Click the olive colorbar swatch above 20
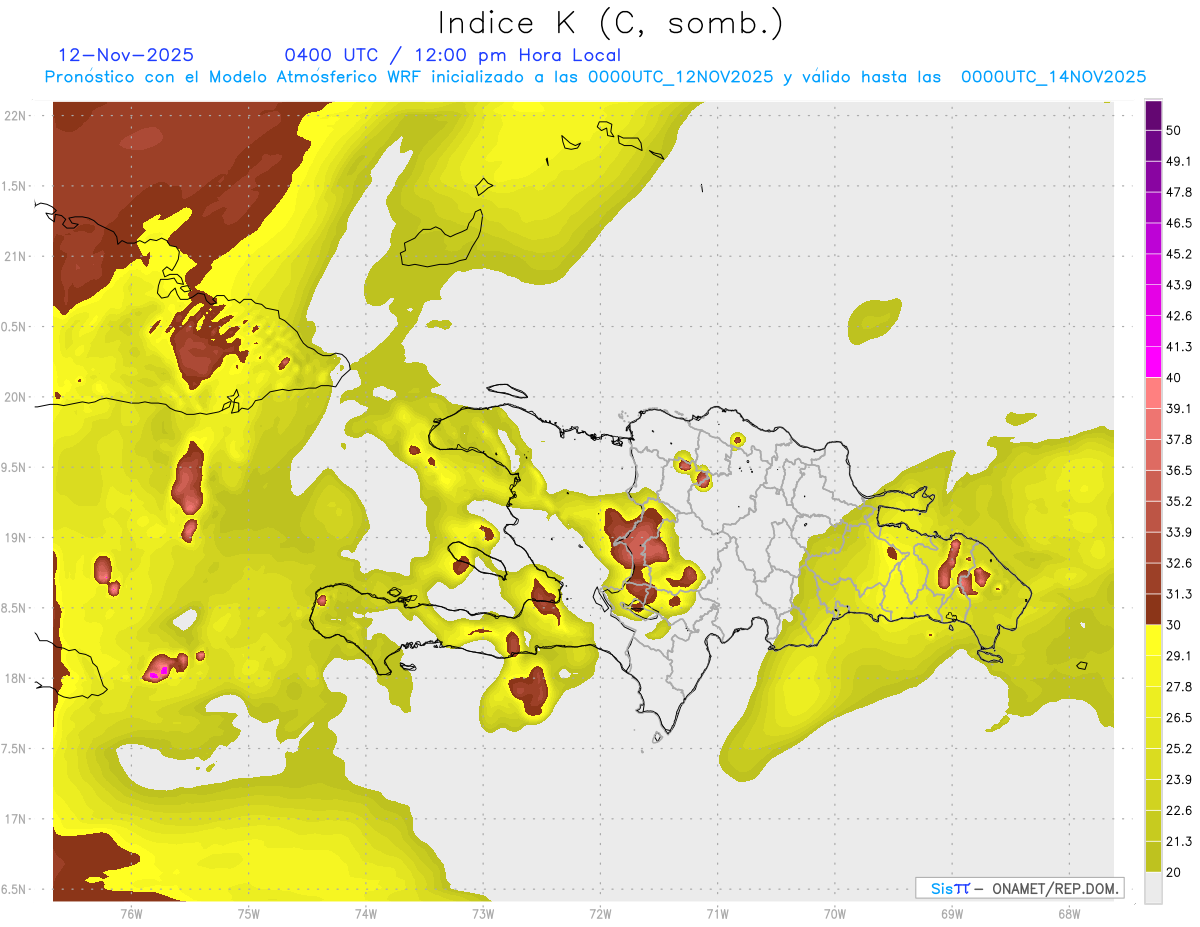This screenshot has height=927, width=1200. pos(1154,856)
